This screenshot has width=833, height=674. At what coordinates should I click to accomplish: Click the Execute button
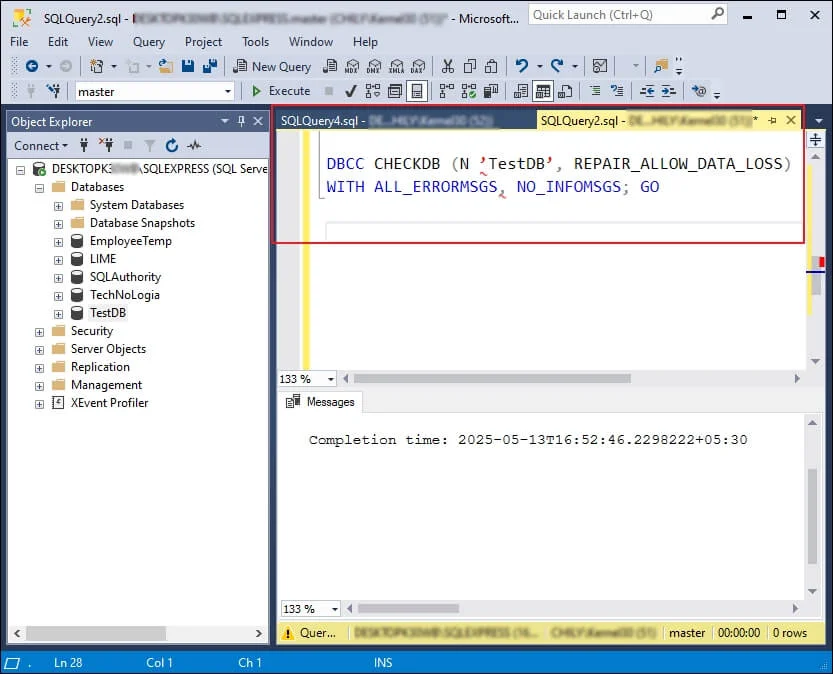pos(281,91)
